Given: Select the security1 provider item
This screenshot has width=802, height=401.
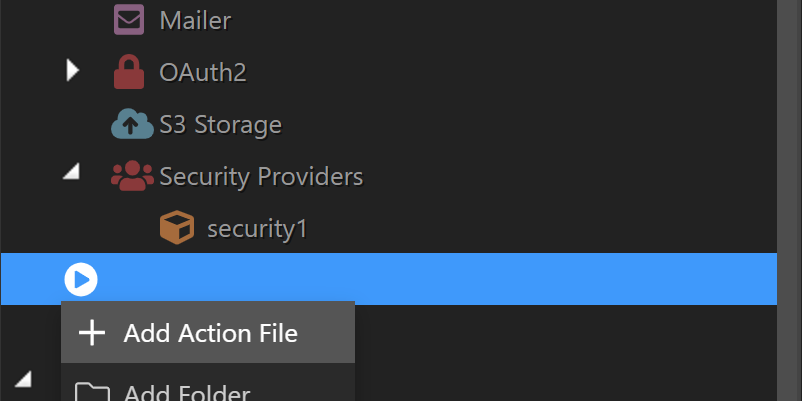Looking at the screenshot, I should (x=257, y=229).
